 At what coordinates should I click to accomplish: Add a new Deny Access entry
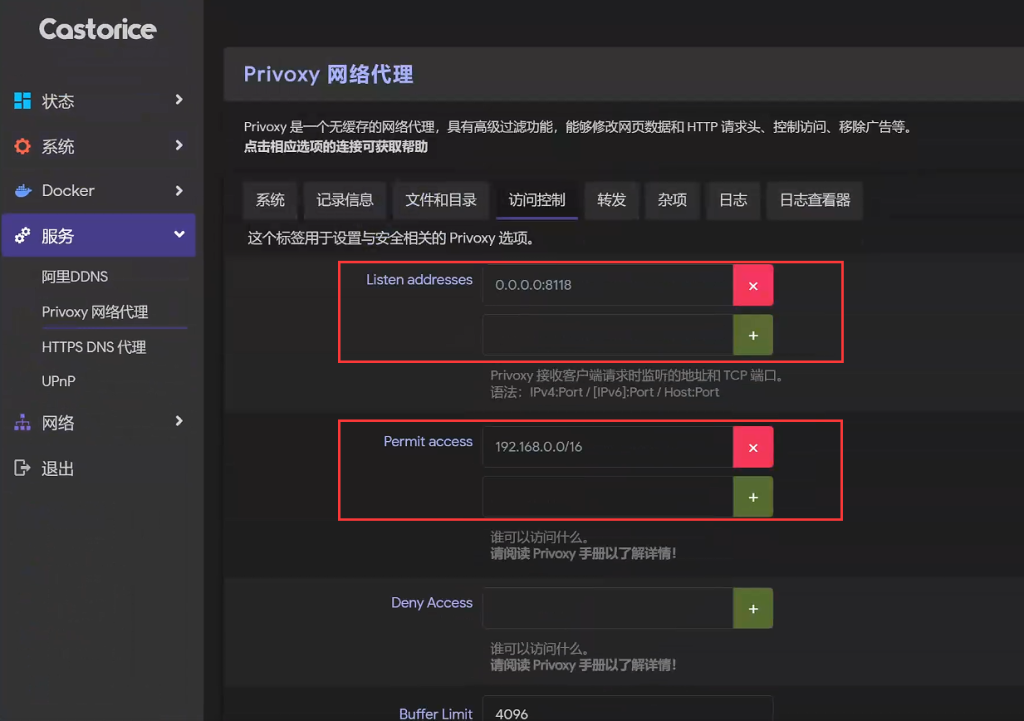point(753,608)
